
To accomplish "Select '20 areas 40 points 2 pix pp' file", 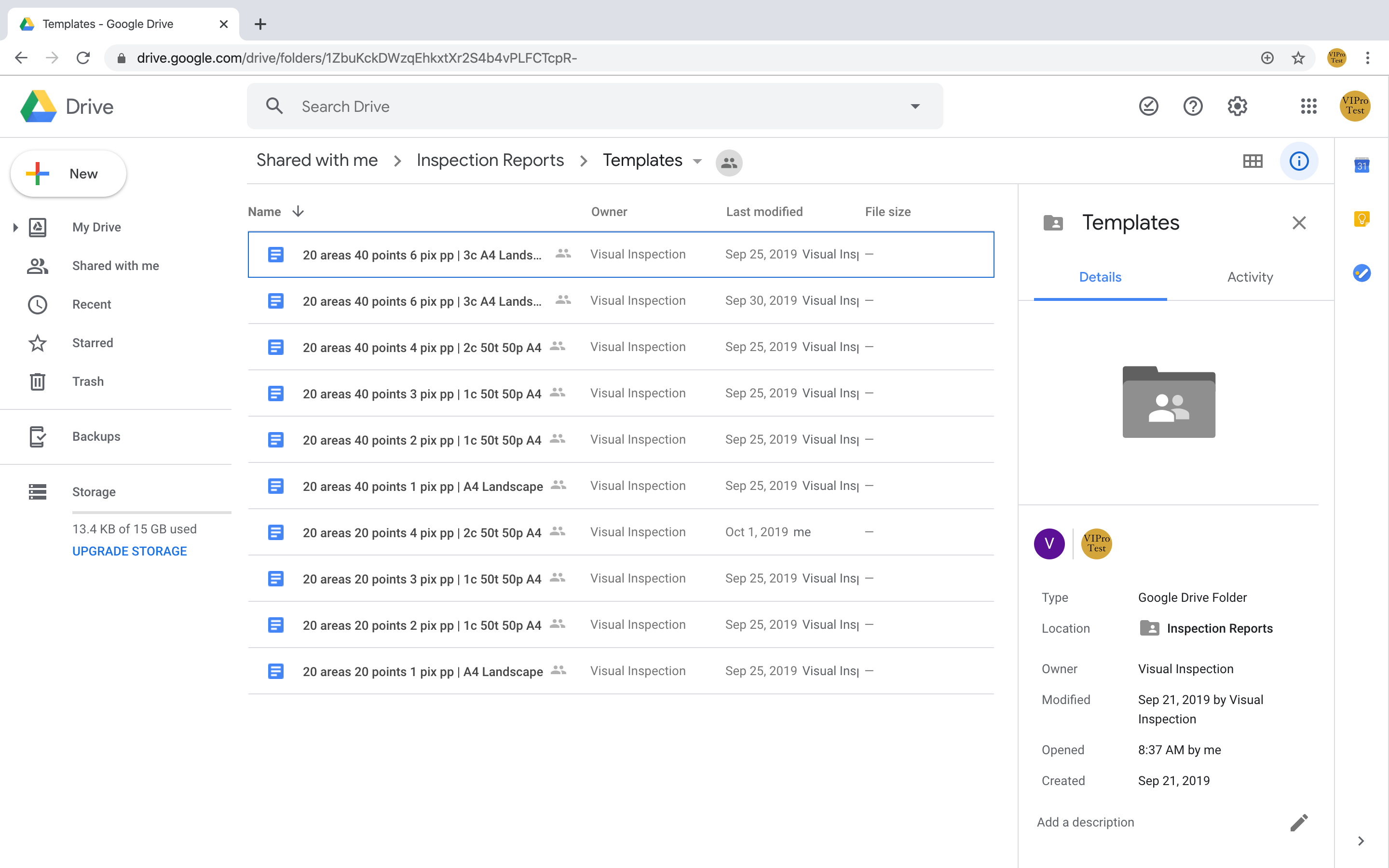I will tap(620, 440).
